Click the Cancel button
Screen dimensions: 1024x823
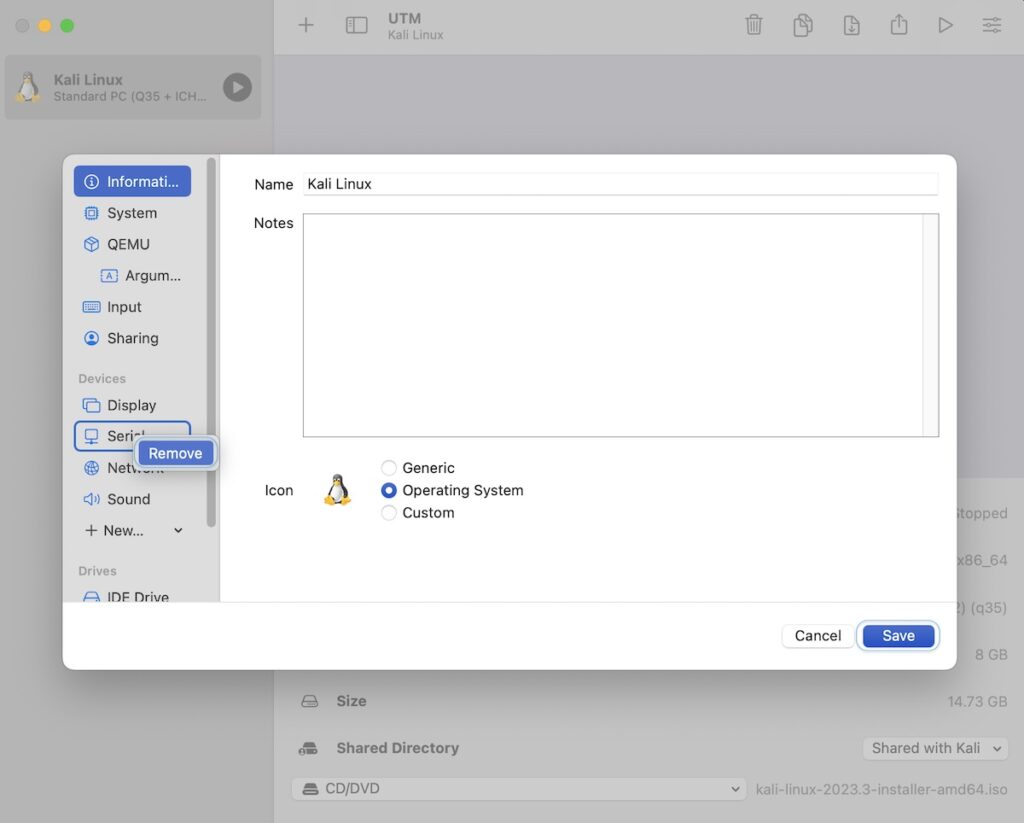coord(818,636)
